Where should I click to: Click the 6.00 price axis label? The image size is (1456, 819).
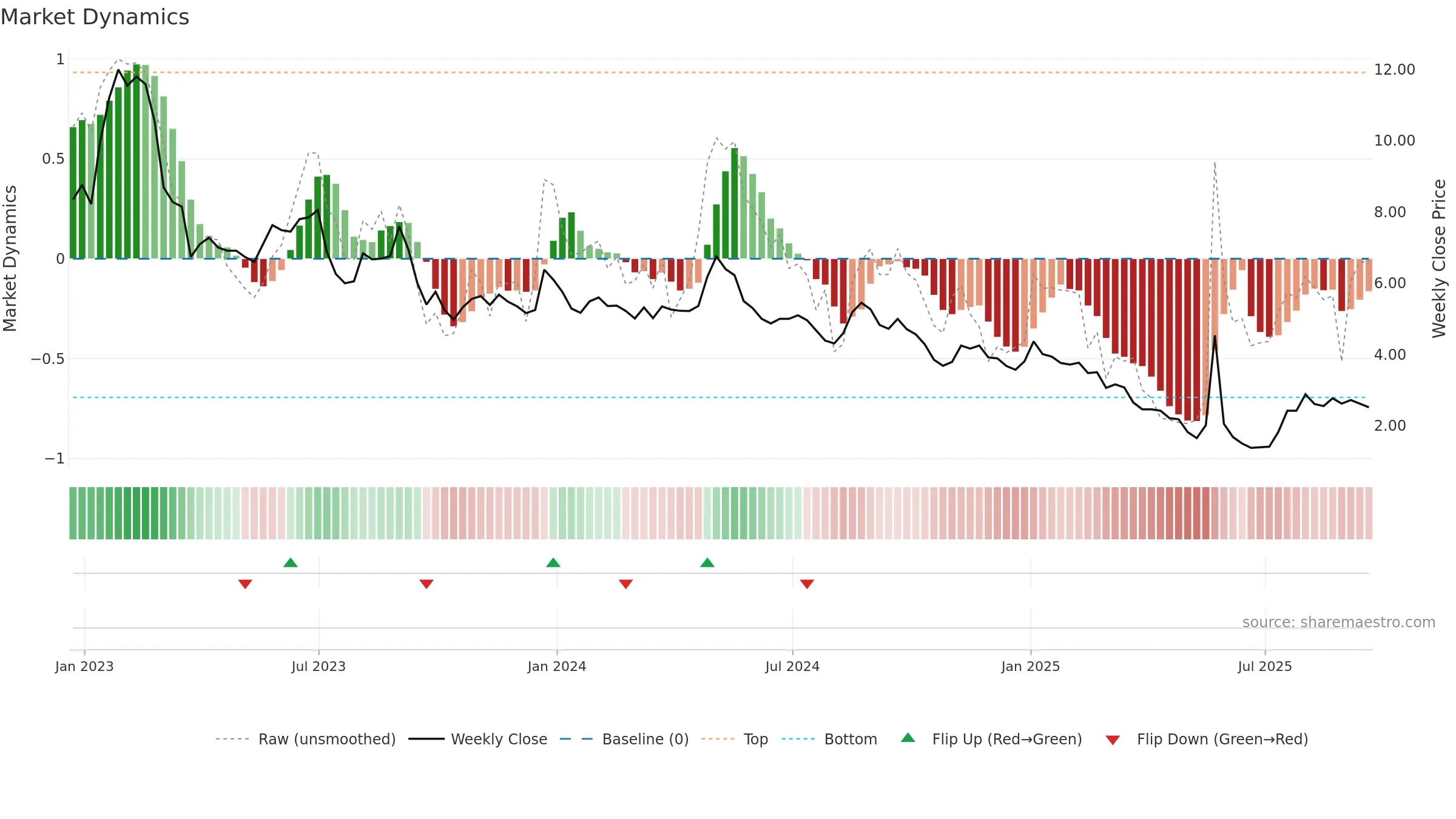tap(1390, 283)
